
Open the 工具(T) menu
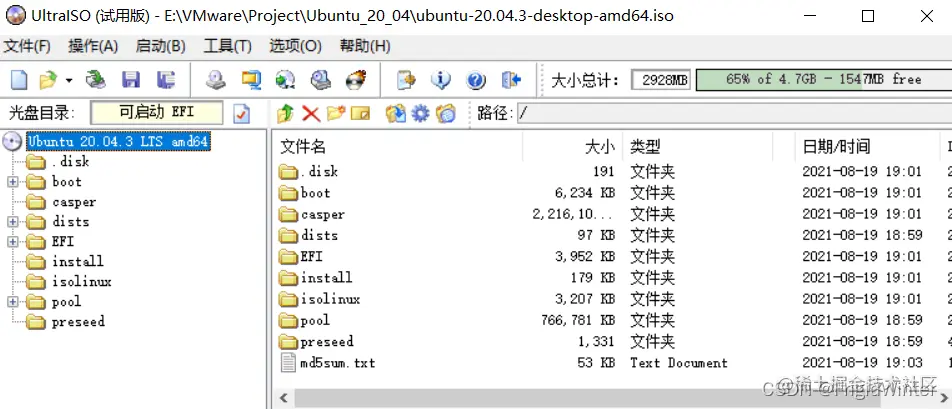[x=227, y=46]
